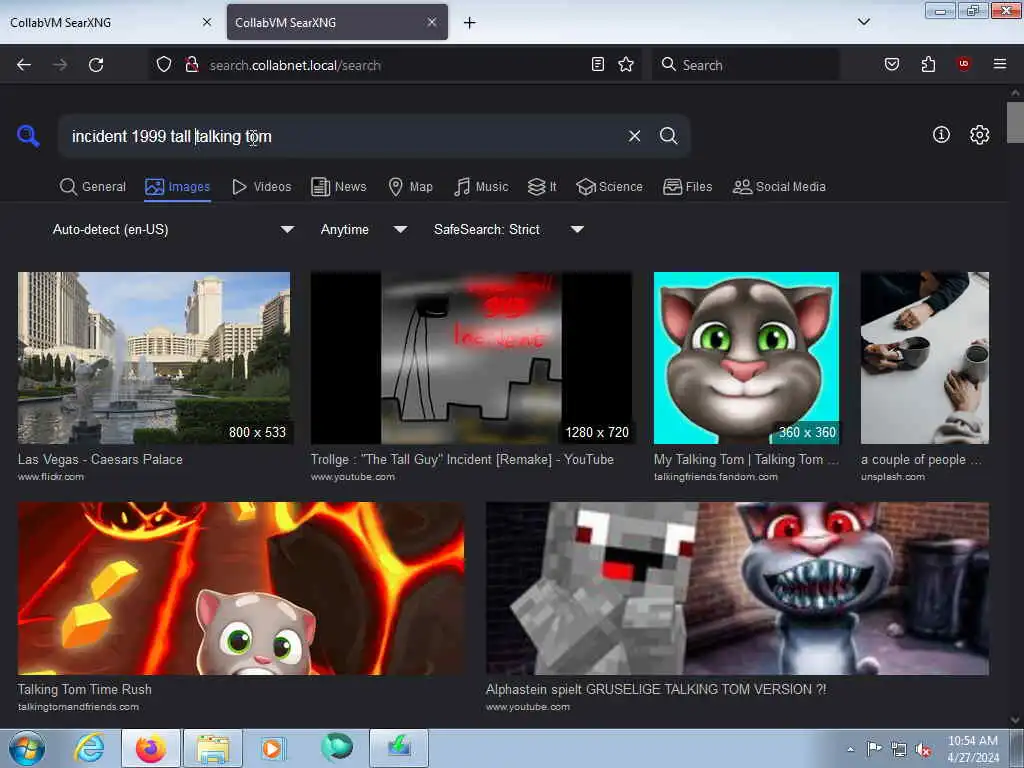Open the Talking Tom Time Rush link
1024x768 pixels.
84,689
